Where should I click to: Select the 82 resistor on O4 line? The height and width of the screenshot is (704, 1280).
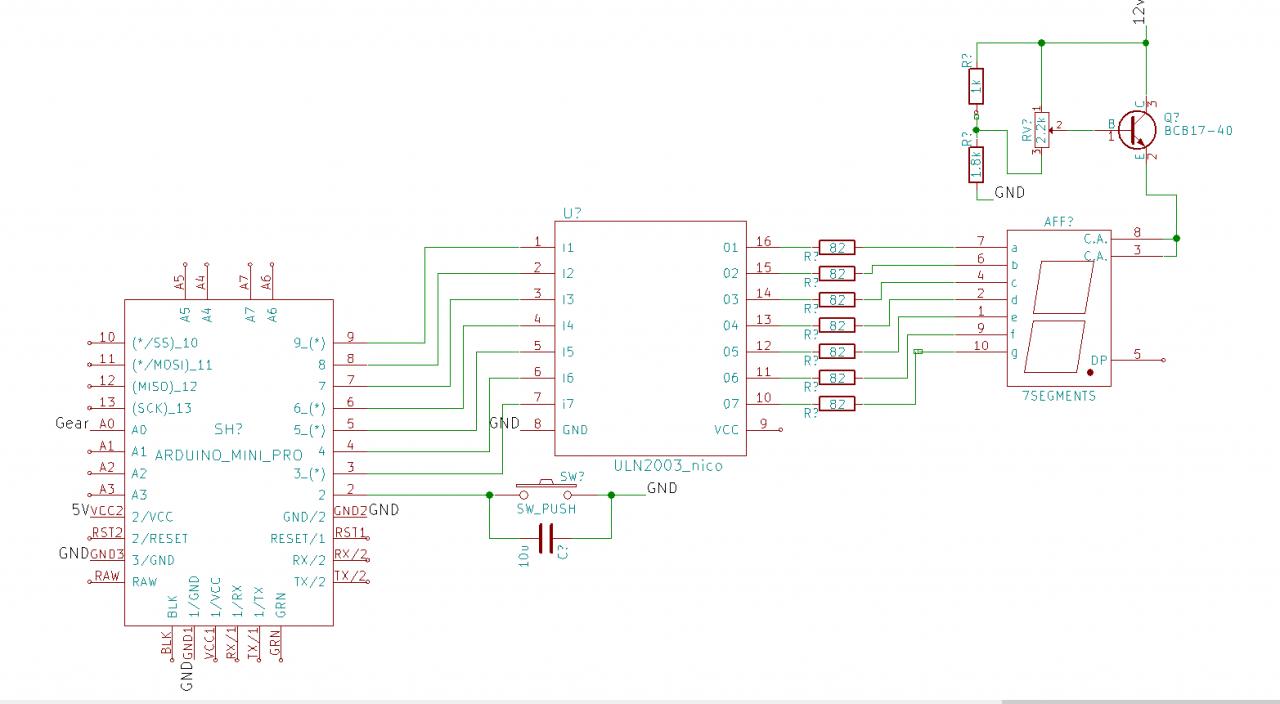(x=838, y=325)
